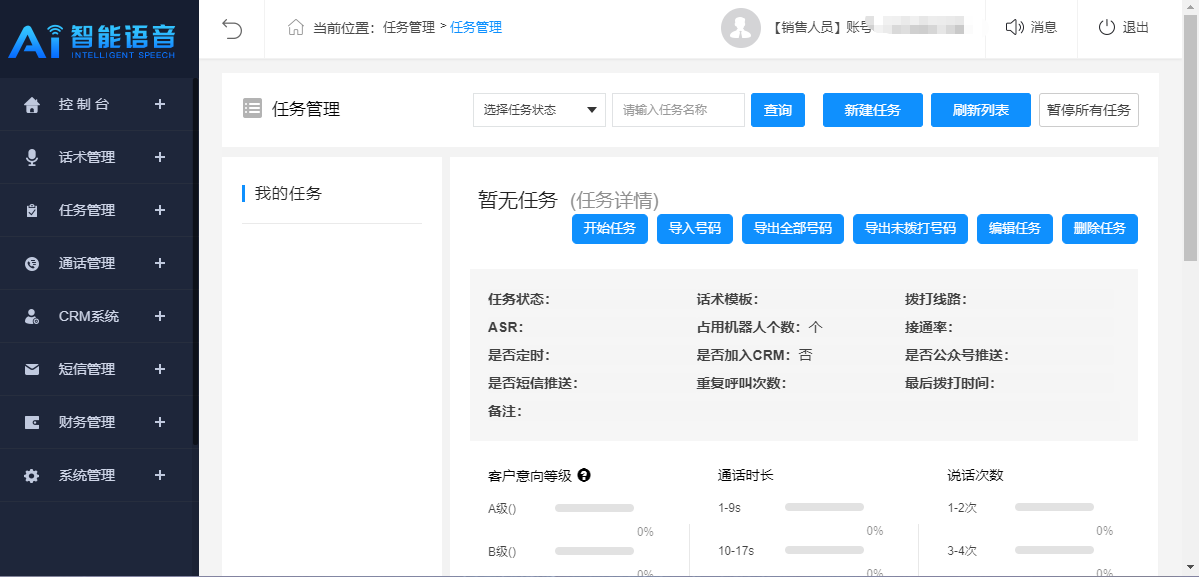
Task: Click the 新建任务 button
Action: point(872,110)
